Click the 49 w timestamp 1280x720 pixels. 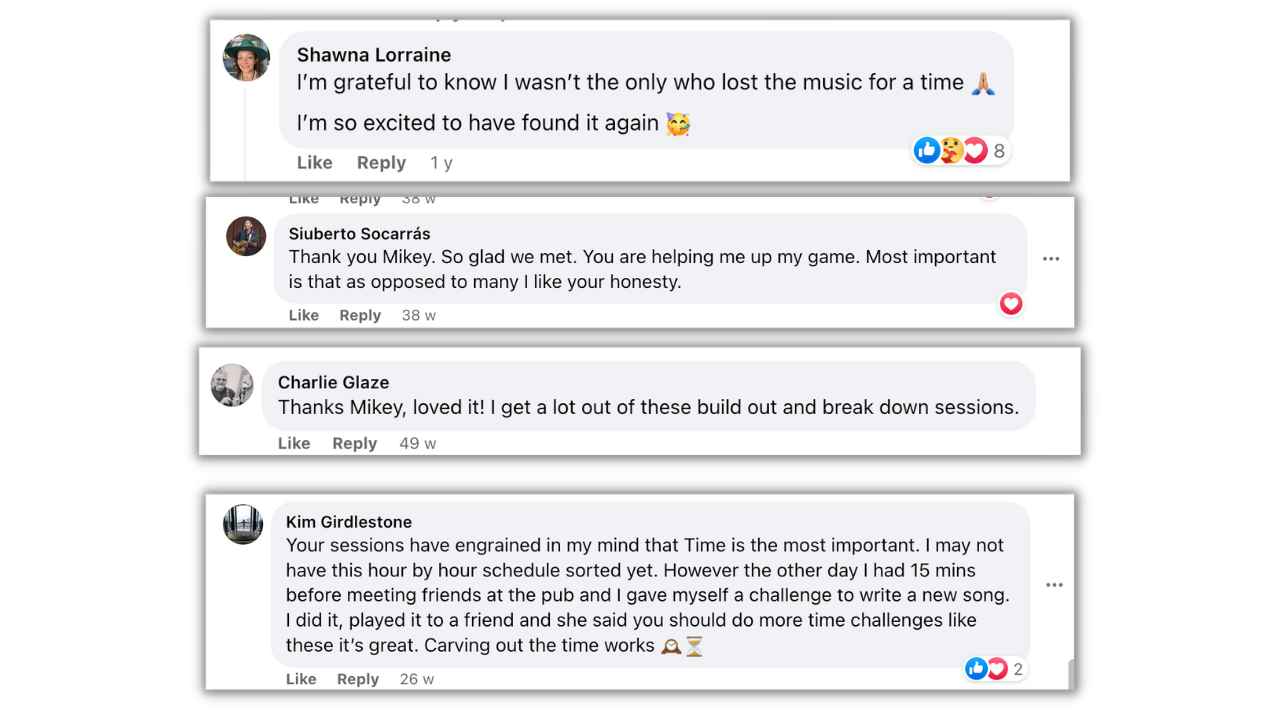point(418,443)
